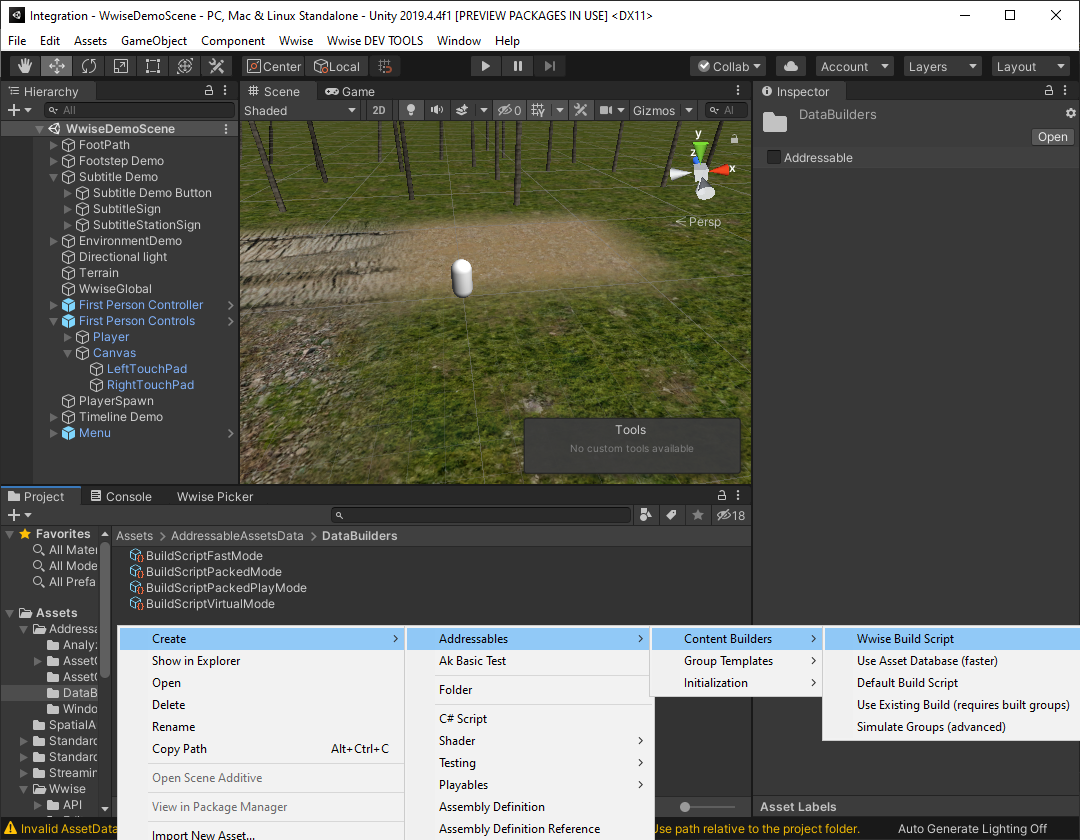Viewport: 1080px width, 840px height.
Task: Toggle 2D view mode
Action: 379,110
